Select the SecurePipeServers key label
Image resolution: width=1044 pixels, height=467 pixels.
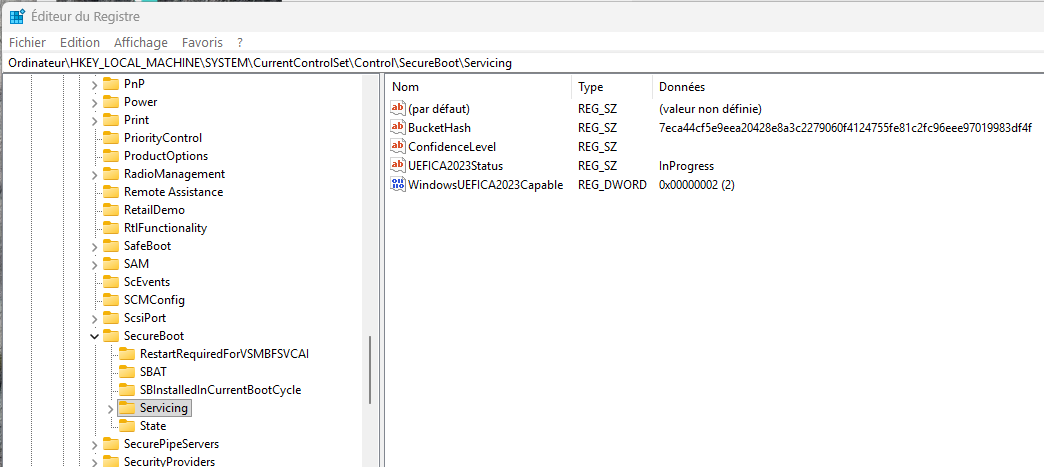point(171,444)
